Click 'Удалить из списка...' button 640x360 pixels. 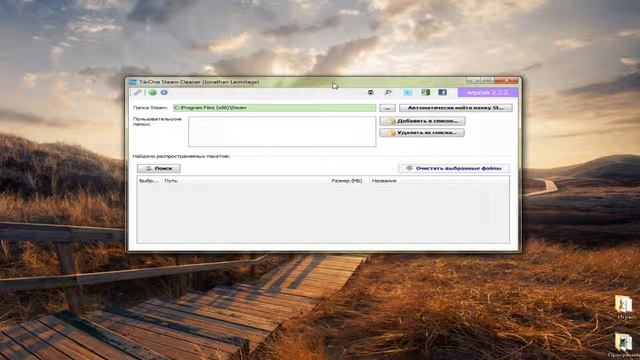click(x=422, y=133)
